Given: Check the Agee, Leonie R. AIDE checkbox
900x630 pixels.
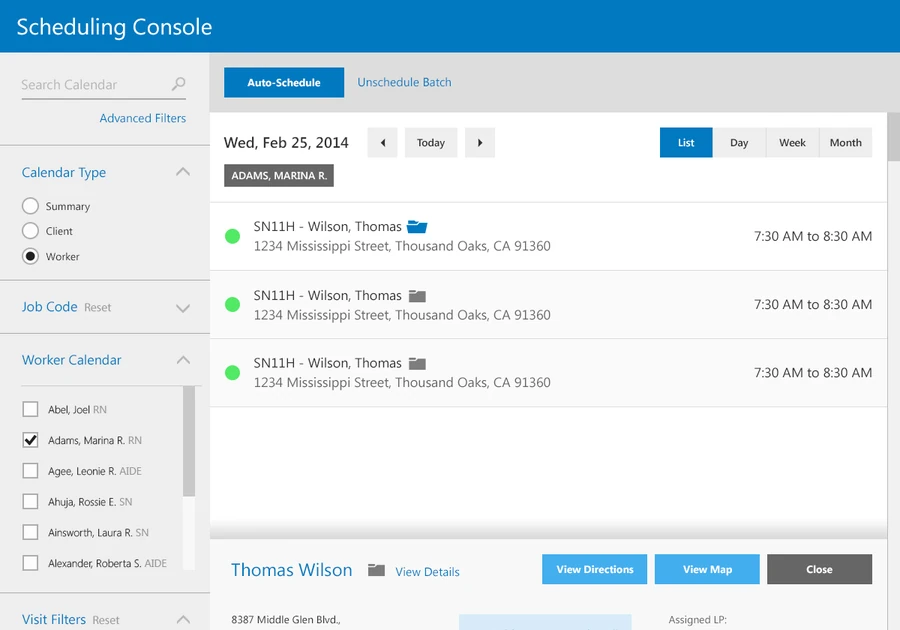Looking at the screenshot, I should [30, 471].
